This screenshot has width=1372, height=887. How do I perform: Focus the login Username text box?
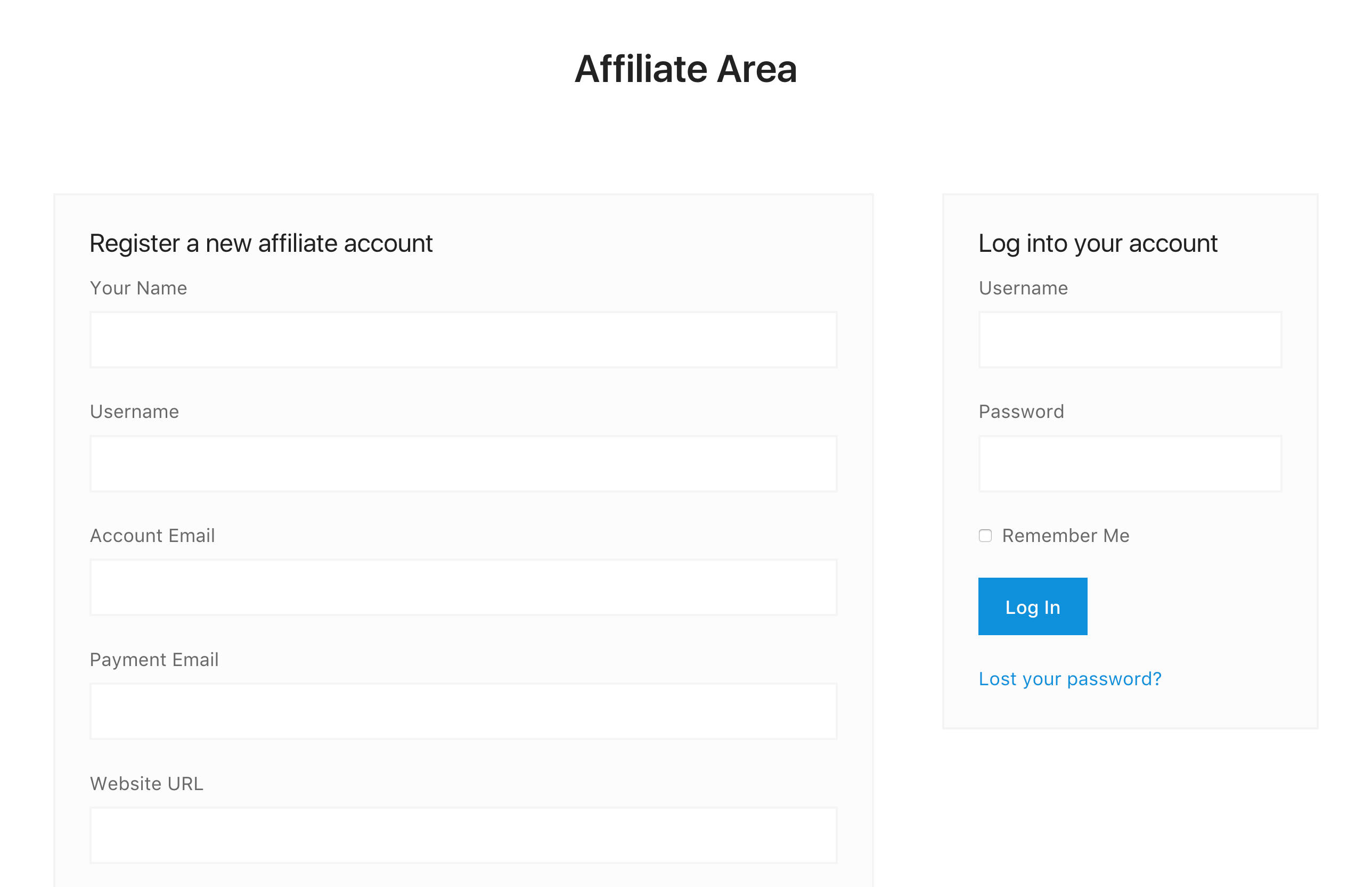1130,340
